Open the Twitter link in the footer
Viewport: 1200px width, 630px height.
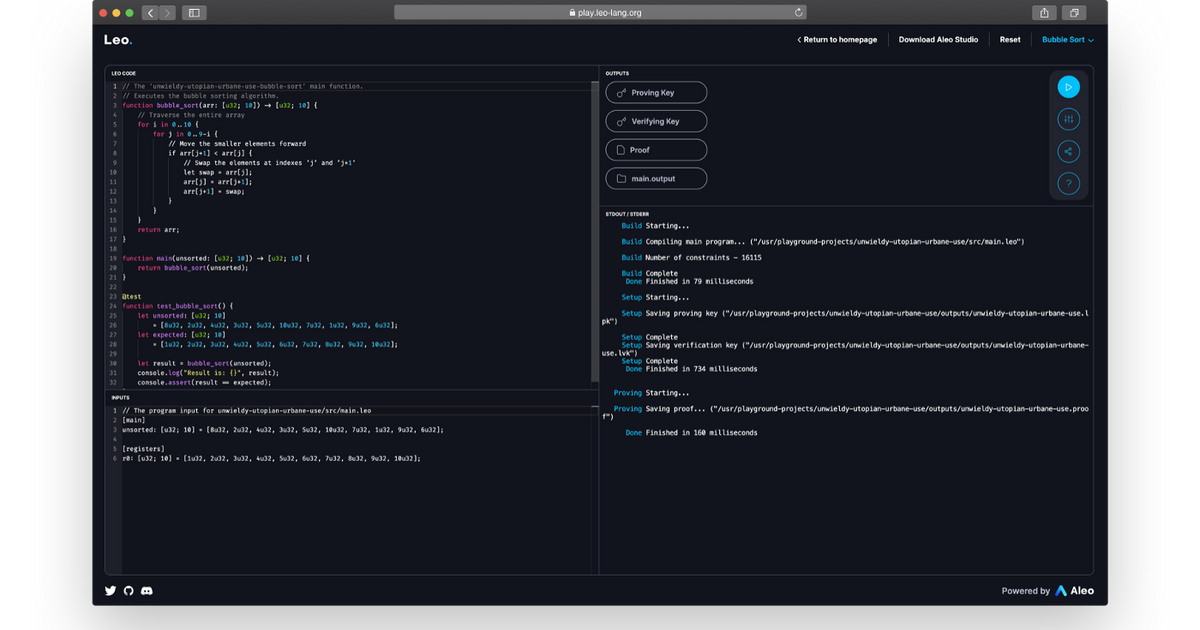[x=110, y=591]
